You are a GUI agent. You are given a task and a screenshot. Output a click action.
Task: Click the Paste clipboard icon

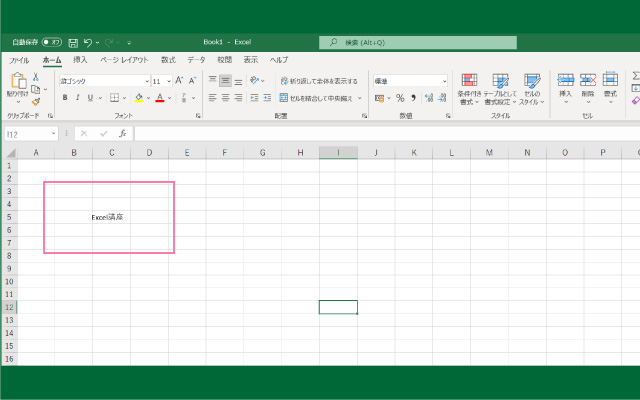(x=18, y=81)
